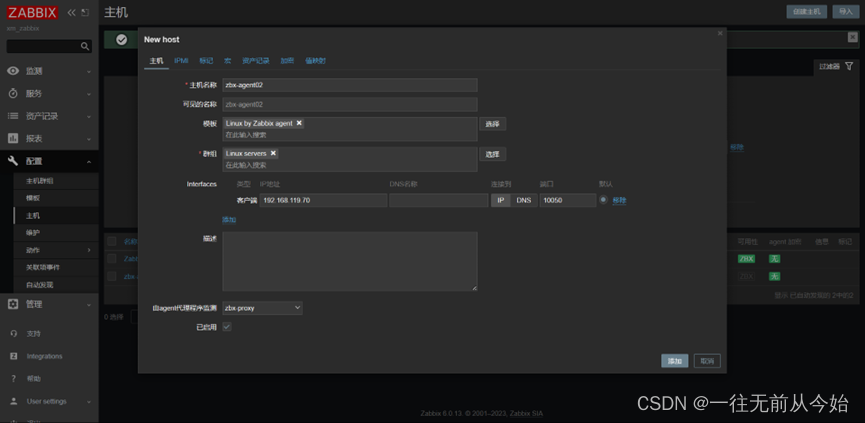Image resolution: width=865 pixels, height=423 pixels.
Task: Click green ZBX availability badge
Action: click(x=746, y=259)
